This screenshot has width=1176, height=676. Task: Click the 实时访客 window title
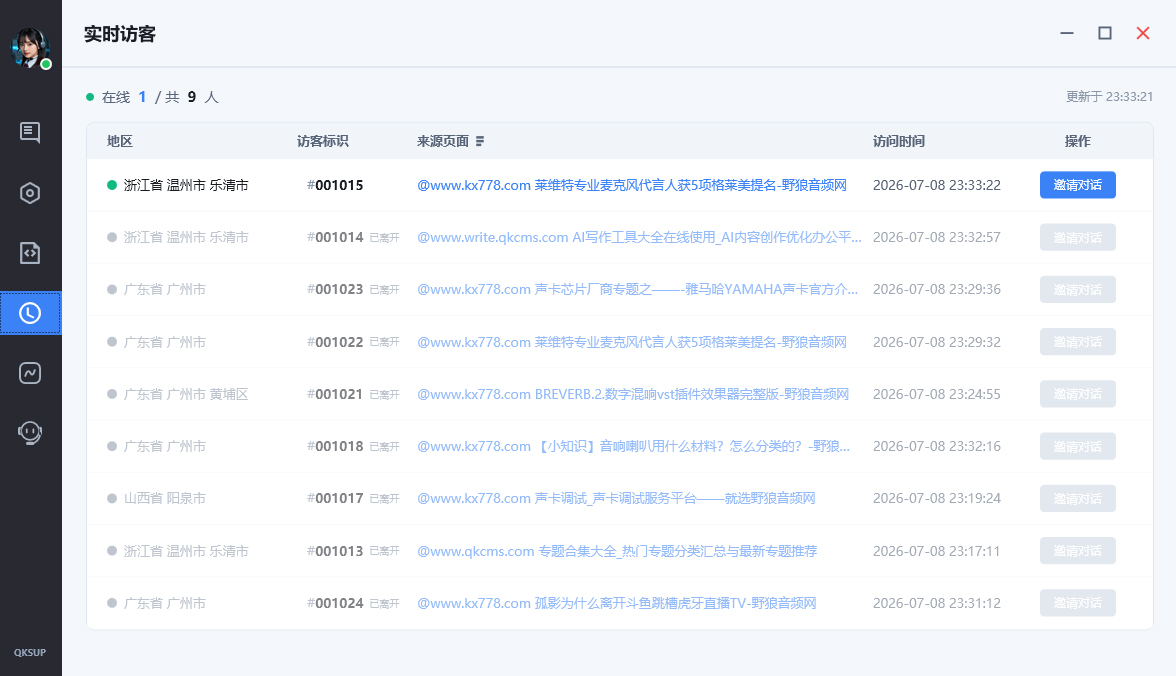(120, 34)
